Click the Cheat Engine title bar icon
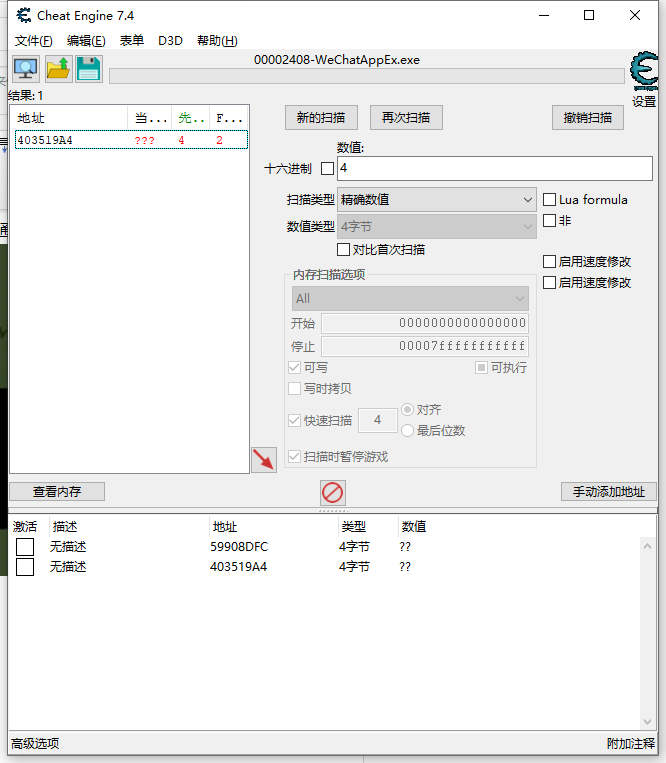 point(23,16)
